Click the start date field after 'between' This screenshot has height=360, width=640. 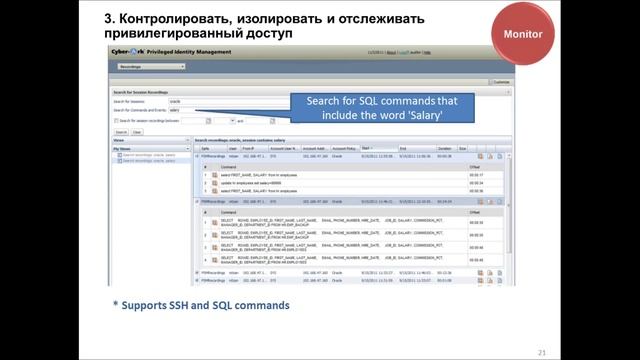pyautogui.click(x=193, y=121)
